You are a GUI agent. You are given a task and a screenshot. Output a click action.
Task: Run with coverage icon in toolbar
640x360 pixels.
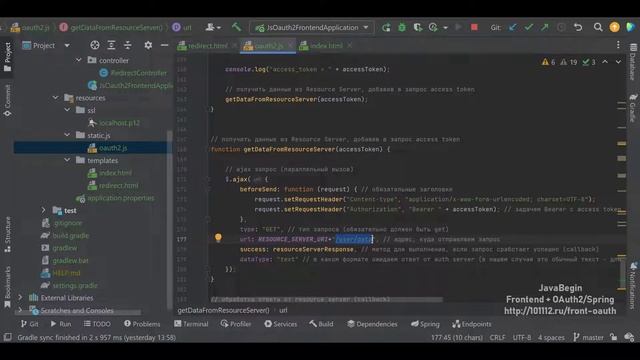(x=418, y=27)
